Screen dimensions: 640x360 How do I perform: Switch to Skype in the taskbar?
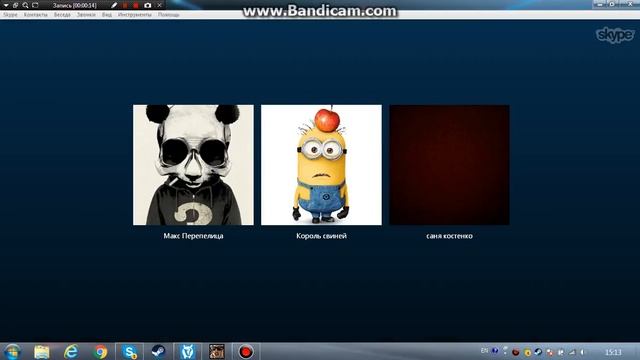130,351
